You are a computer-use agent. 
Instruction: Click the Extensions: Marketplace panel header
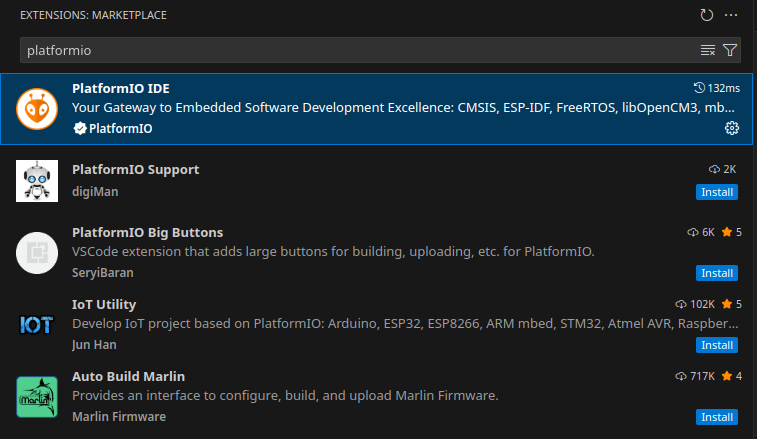[x=93, y=15]
